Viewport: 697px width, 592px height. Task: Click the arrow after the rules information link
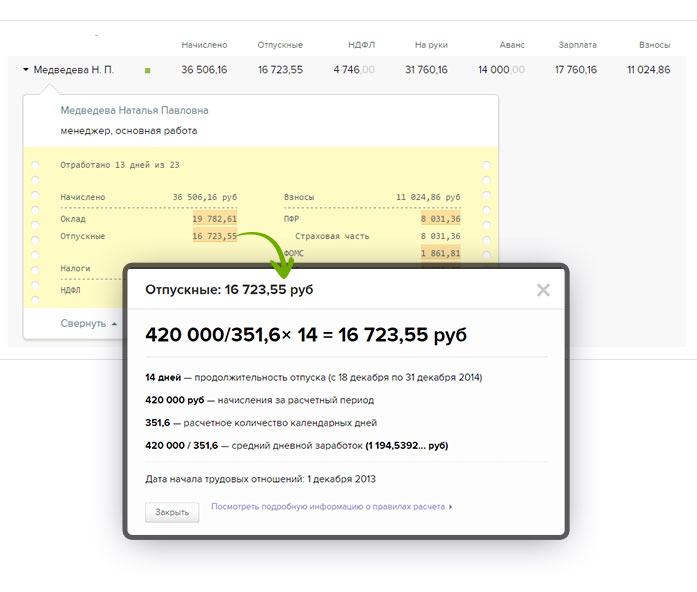click(451, 507)
